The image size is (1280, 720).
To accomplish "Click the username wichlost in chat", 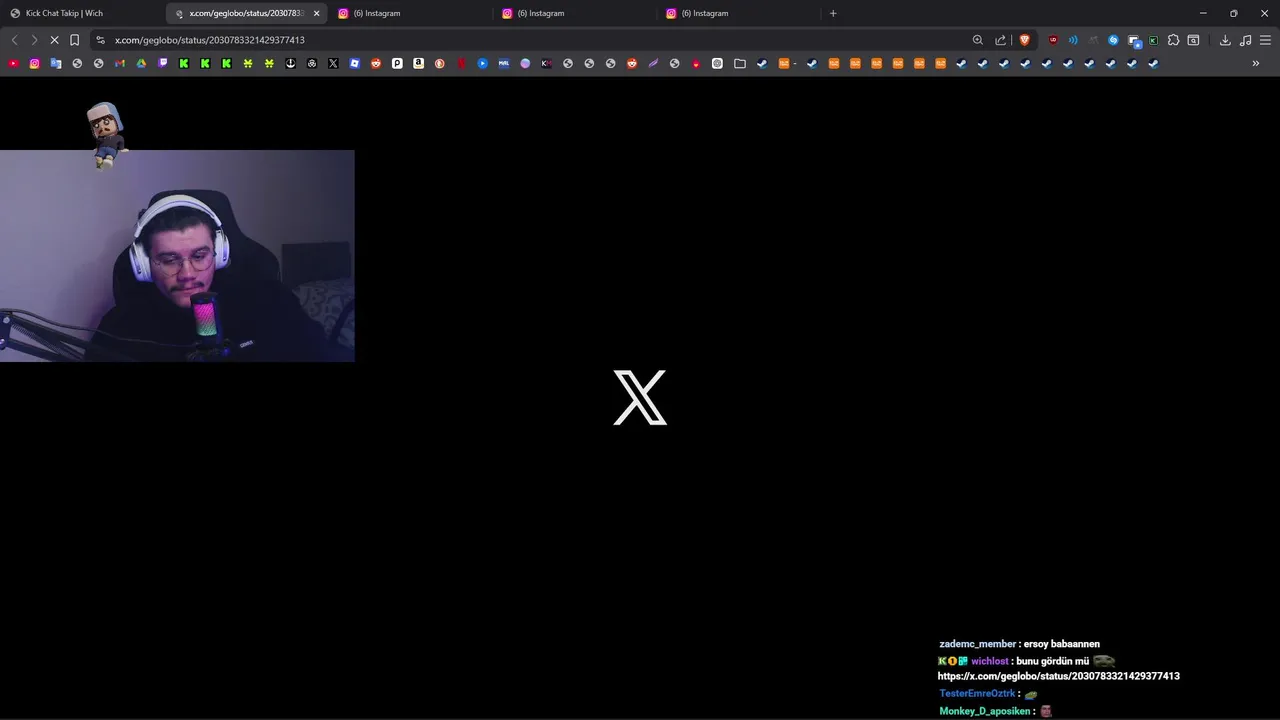I will [x=990, y=661].
